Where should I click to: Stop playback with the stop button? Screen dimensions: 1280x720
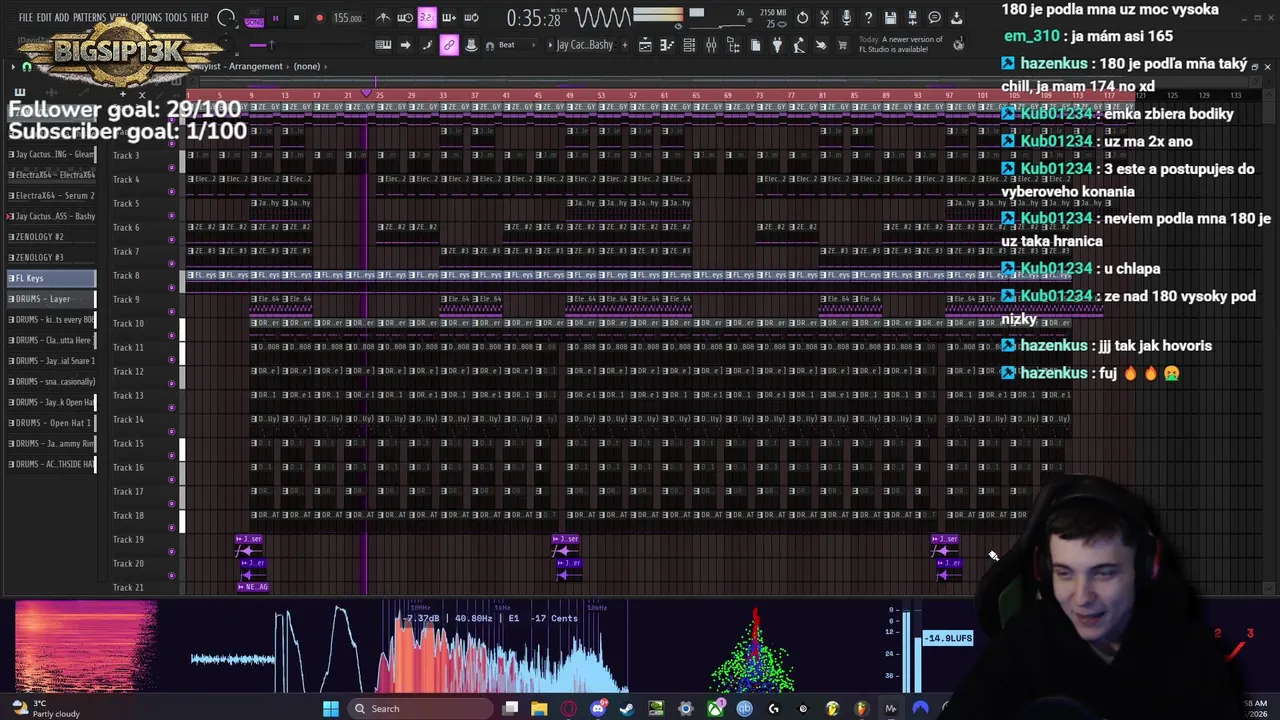296,18
